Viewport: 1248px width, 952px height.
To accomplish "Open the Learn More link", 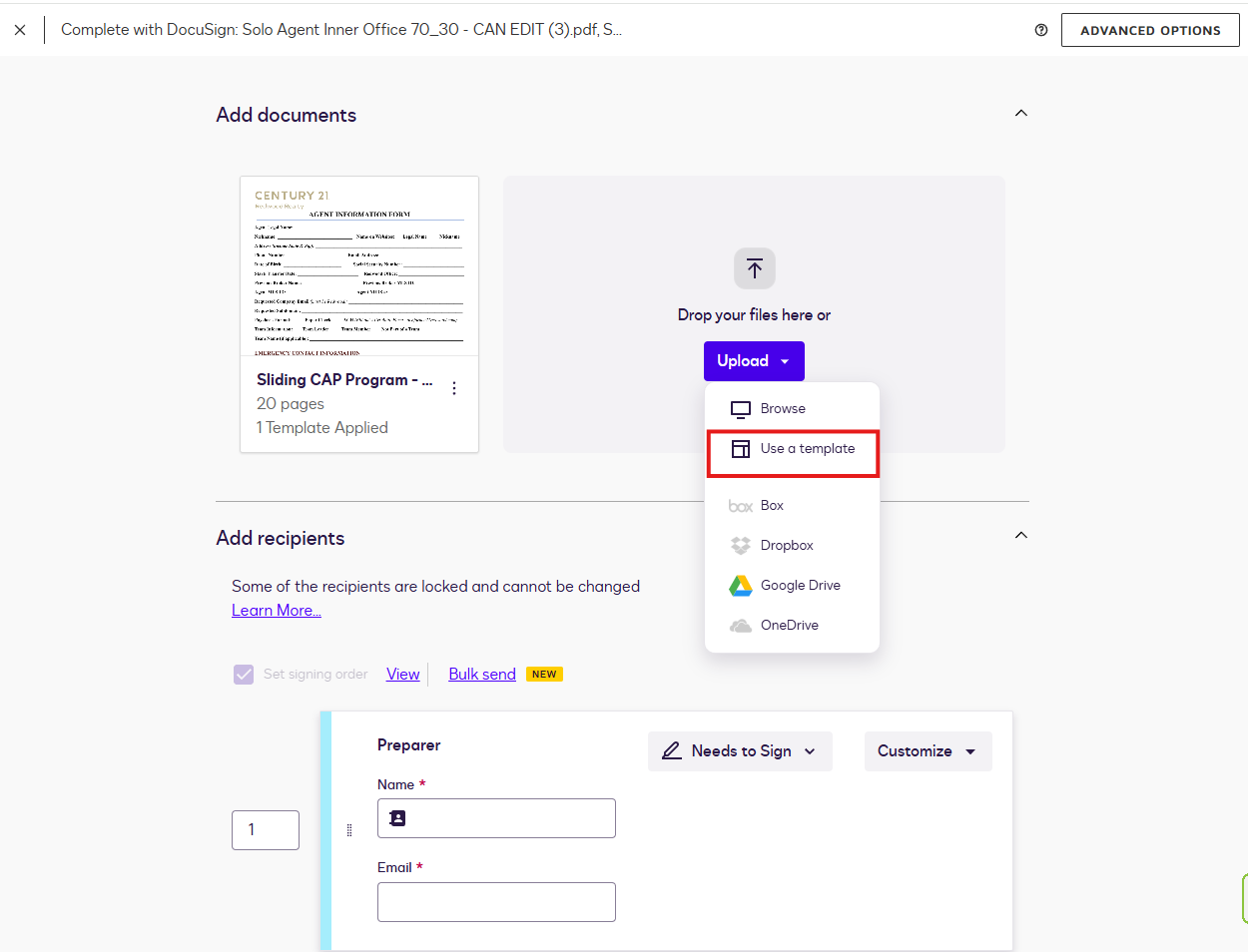I will click(277, 610).
